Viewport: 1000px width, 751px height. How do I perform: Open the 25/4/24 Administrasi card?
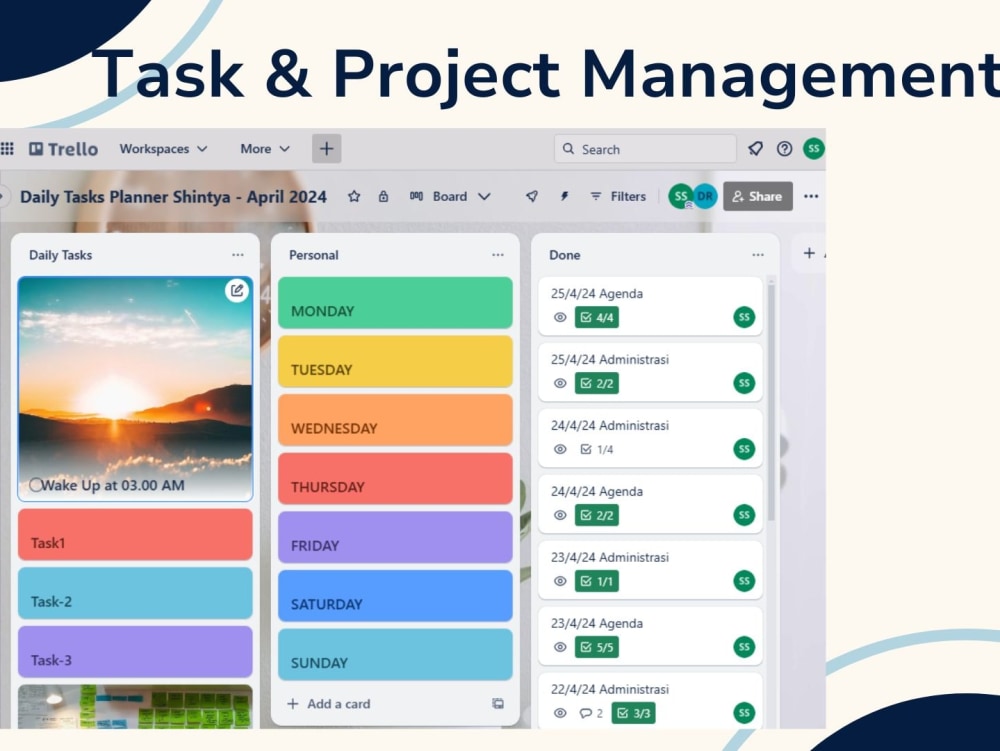[651, 372]
